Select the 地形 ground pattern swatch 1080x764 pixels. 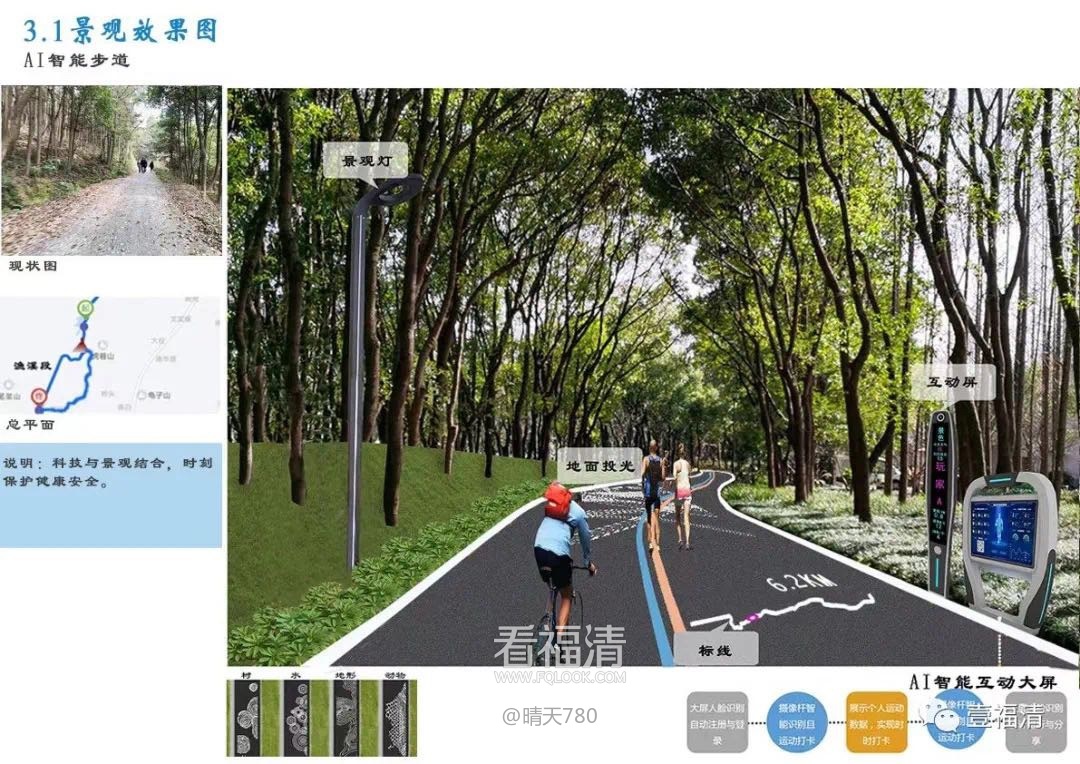(x=345, y=717)
